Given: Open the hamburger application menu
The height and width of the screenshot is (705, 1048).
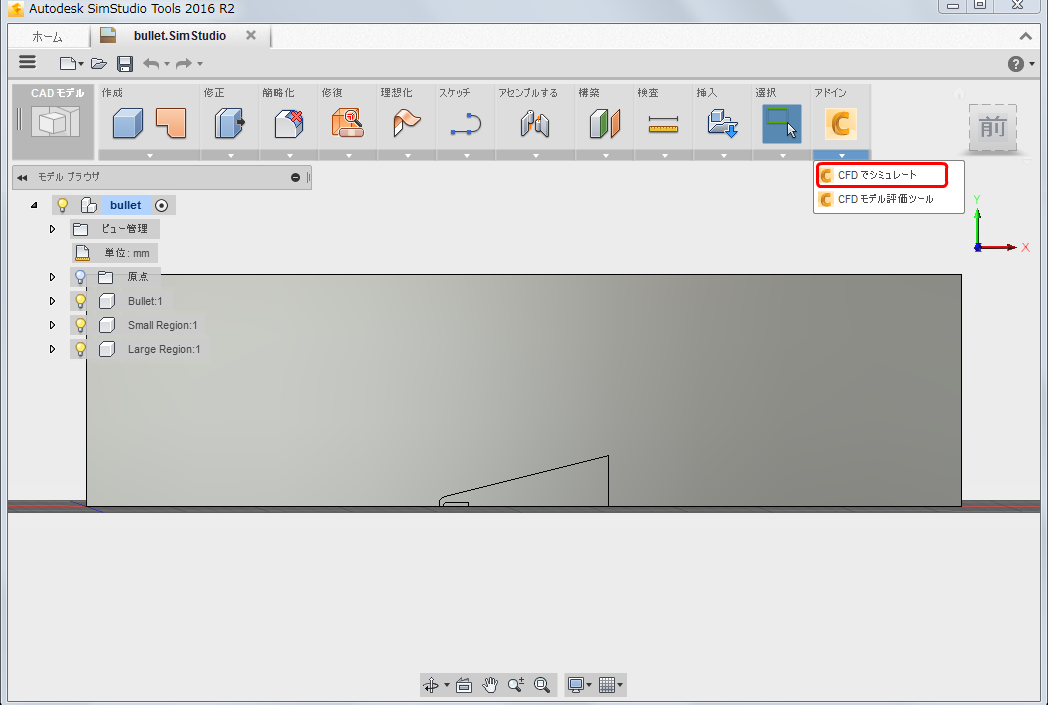Looking at the screenshot, I should (x=27, y=62).
